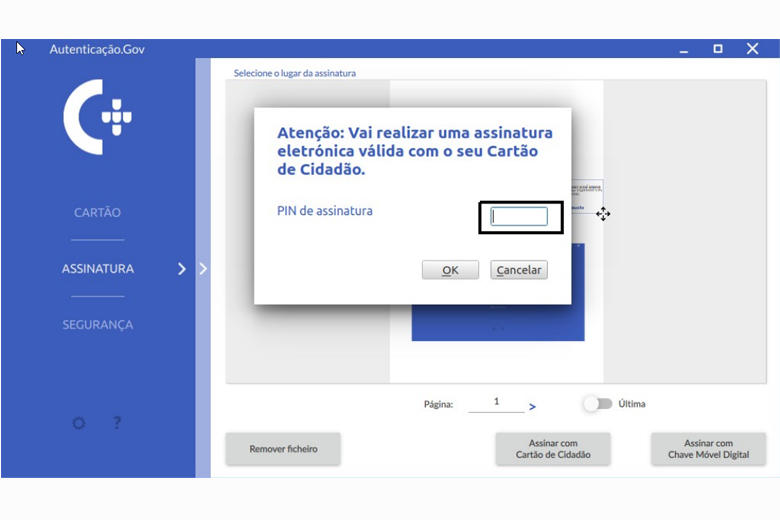Click the chevron on the light sidebar strip
The image size is (780, 520).
pyautogui.click(x=203, y=268)
